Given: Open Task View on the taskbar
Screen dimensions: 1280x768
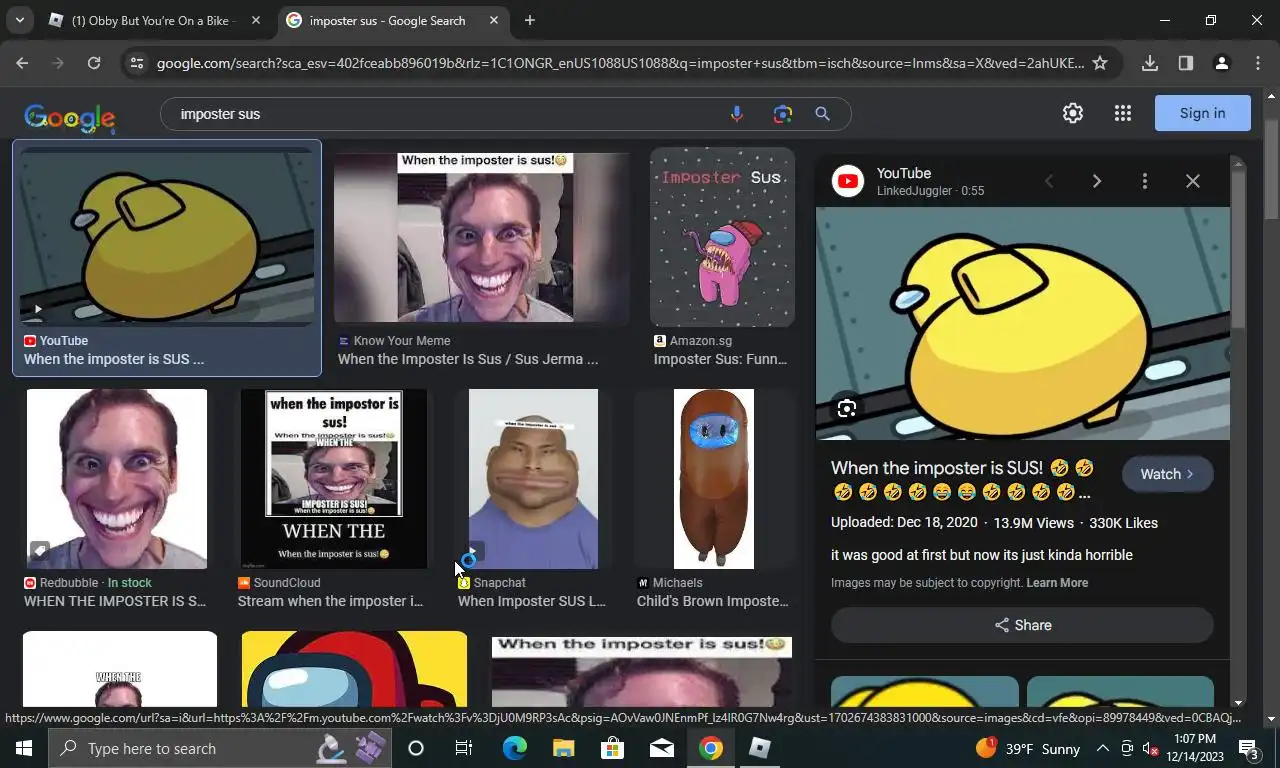Looking at the screenshot, I should tap(464, 748).
